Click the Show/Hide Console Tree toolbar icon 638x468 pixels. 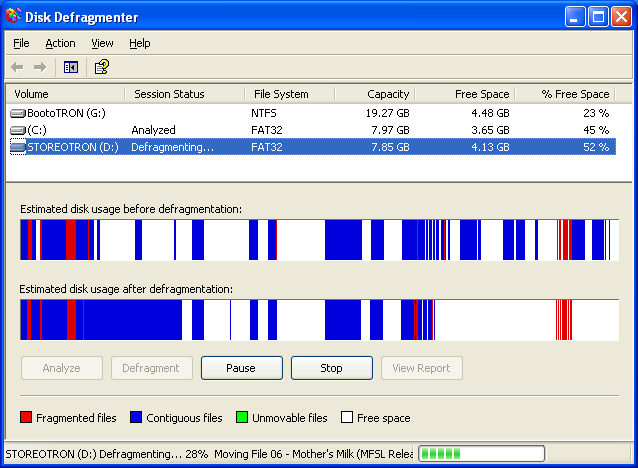click(71, 67)
